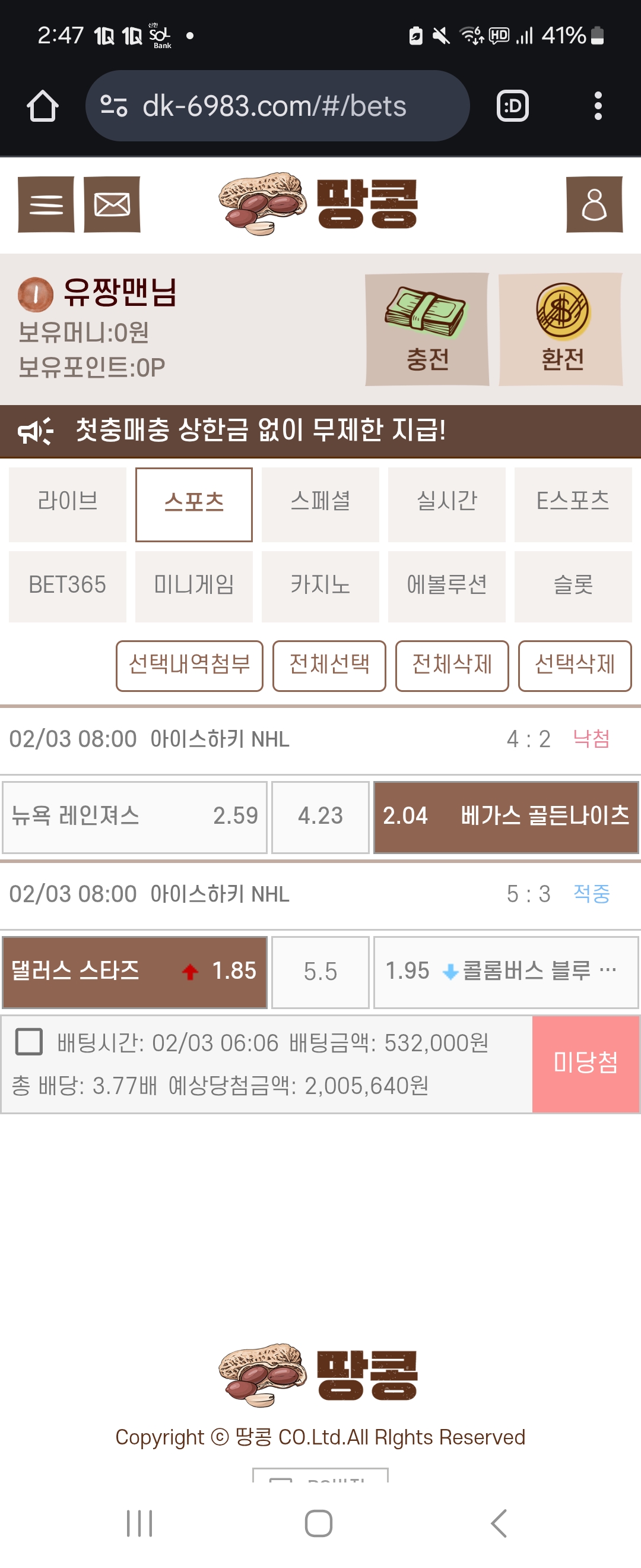The height and width of the screenshot is (1568, 641).
Task: Tap the Android back navigation button
Action: click(x=498, y=1523)
